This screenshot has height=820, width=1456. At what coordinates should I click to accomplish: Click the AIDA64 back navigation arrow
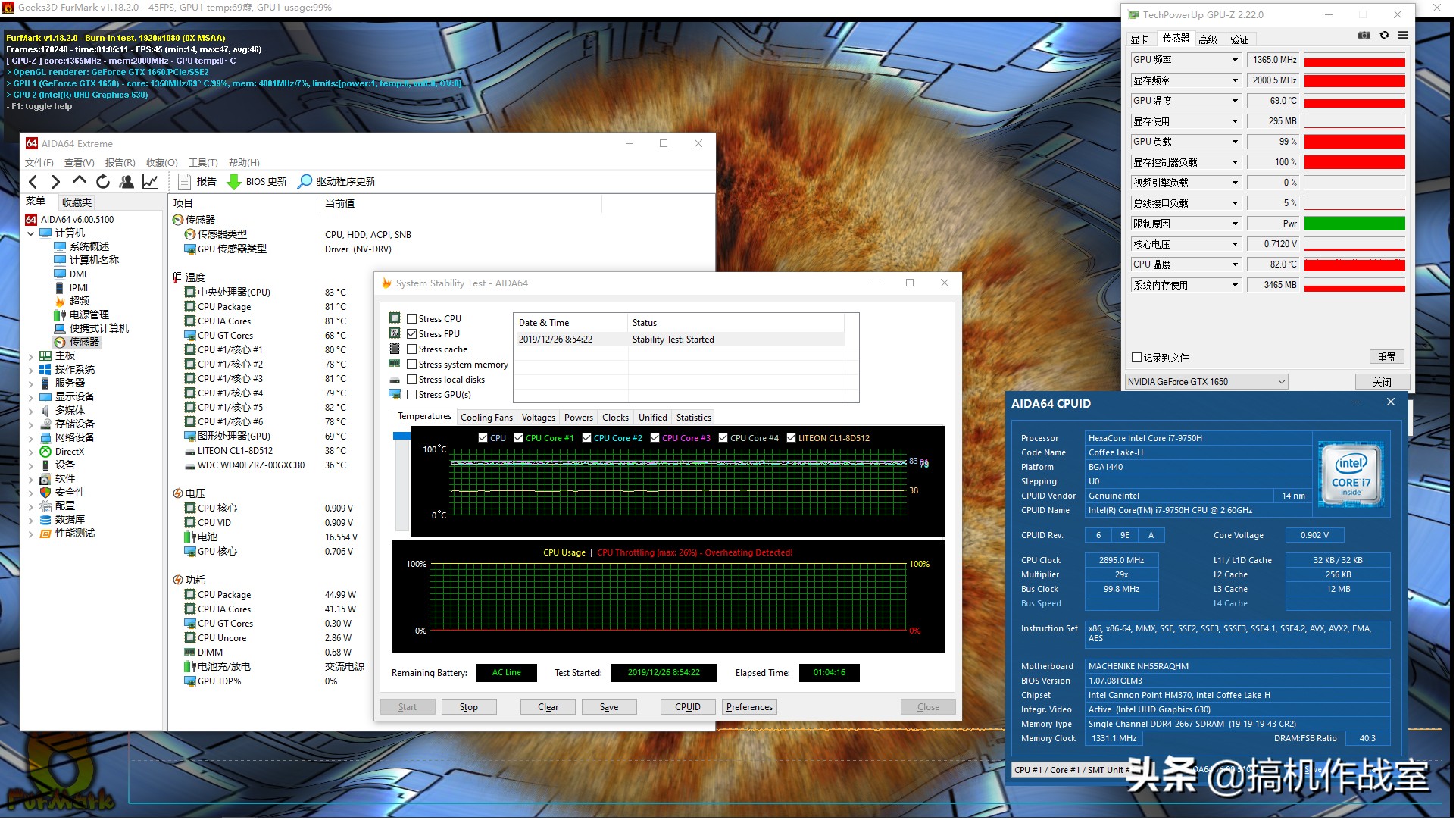[33, 182]
